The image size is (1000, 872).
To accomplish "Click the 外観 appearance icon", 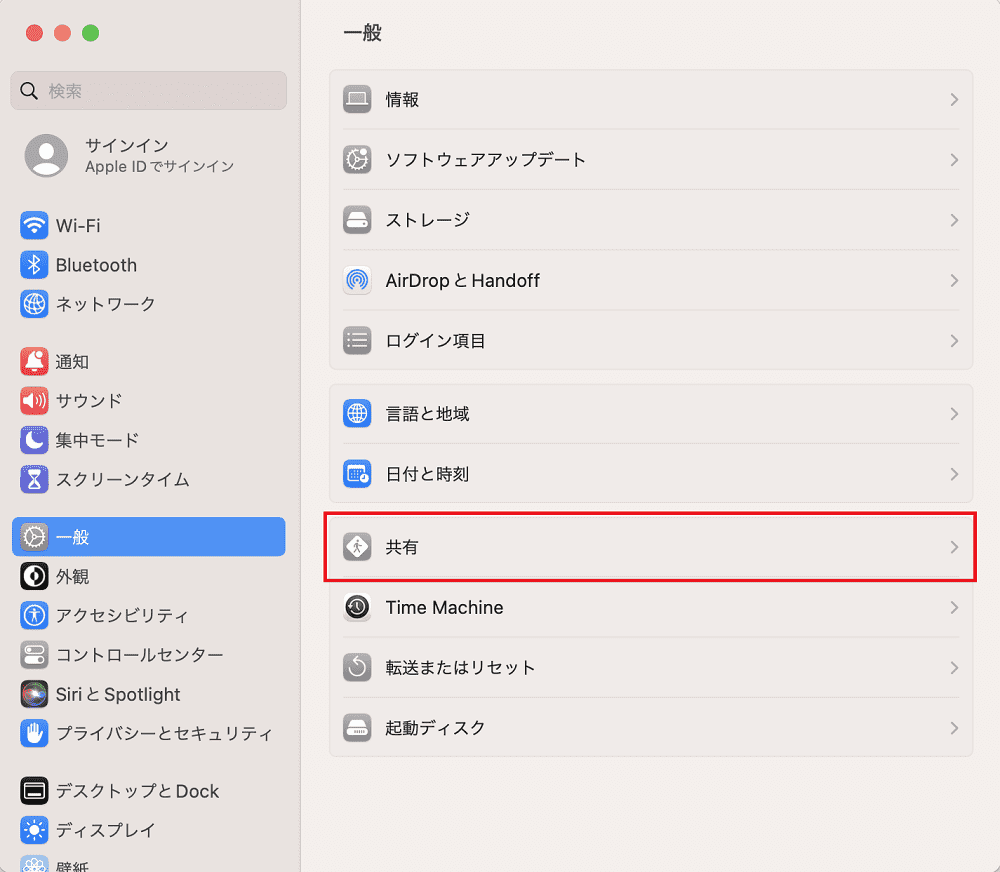I will [x=34, y=576].
